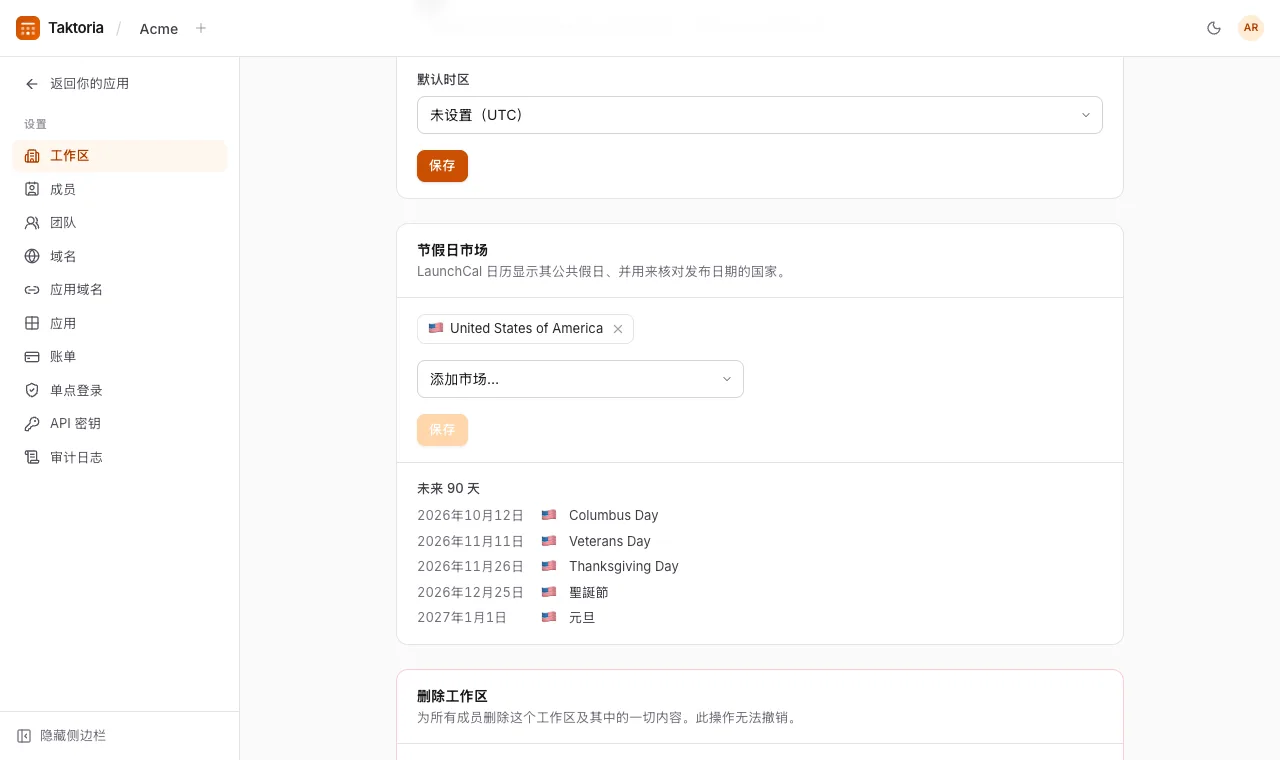Click the date 2027年1月1日
This screenshot has height=760, width=1280.
click(462, 618)
